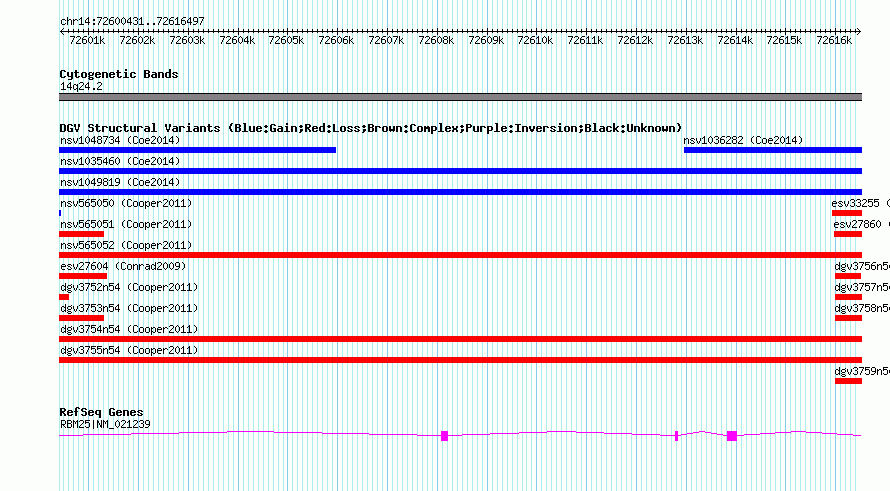Screen dimensions: 890x491
Task: Click the gray 14q24.2 cytogenetic band bar
Action: coord(460,97)
